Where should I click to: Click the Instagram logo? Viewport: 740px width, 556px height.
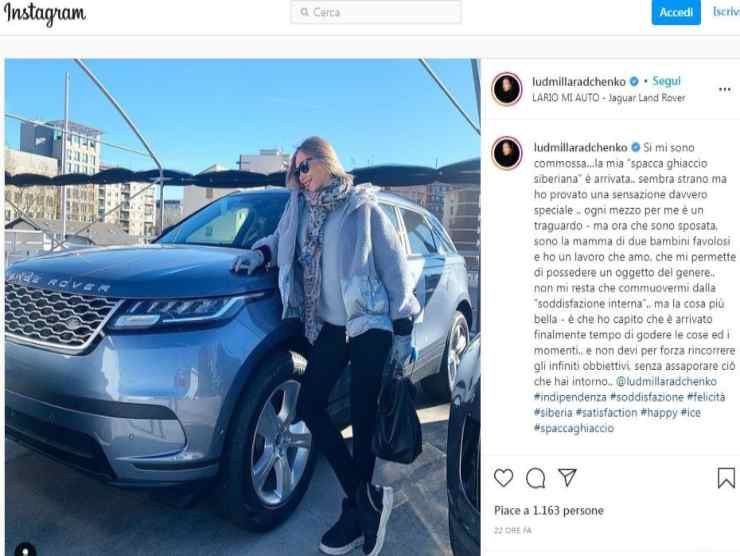(x=45, y=14)
